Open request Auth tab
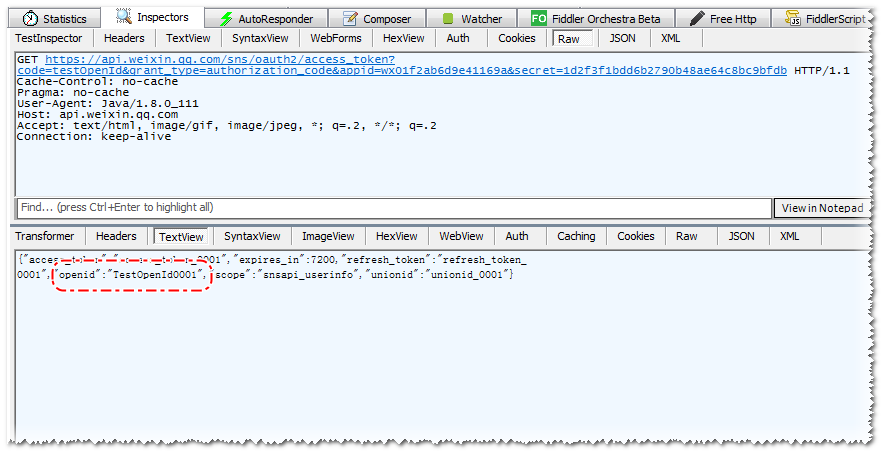Screen dimensions: 887x457 pos(458,38)
